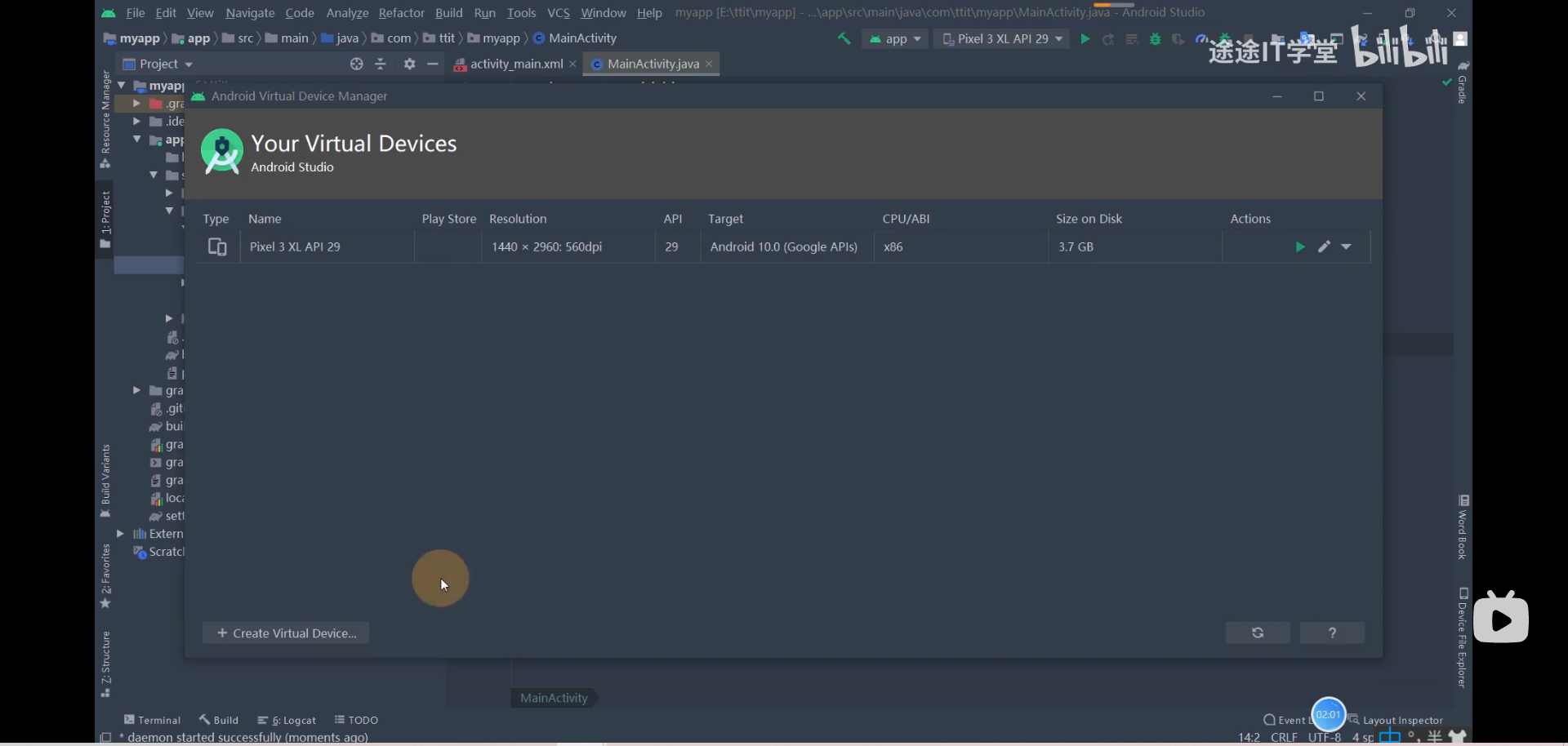This screenshot has height=746, width=1568.
Task: Open the Build tool window tab
Action: coord(219,720)
